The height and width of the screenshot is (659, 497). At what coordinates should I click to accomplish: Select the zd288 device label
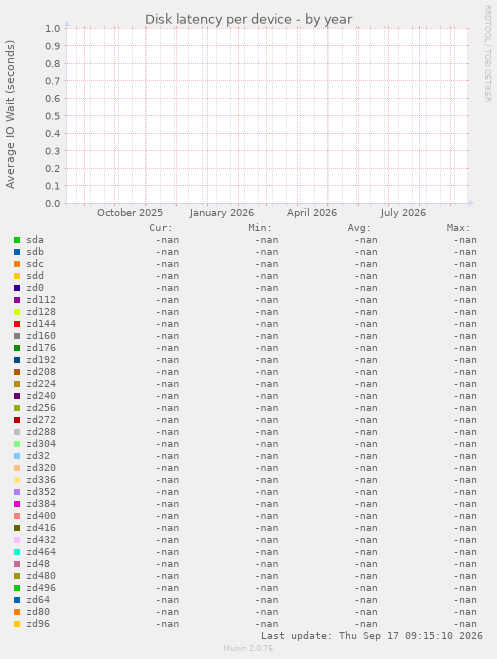pos(41,432)
